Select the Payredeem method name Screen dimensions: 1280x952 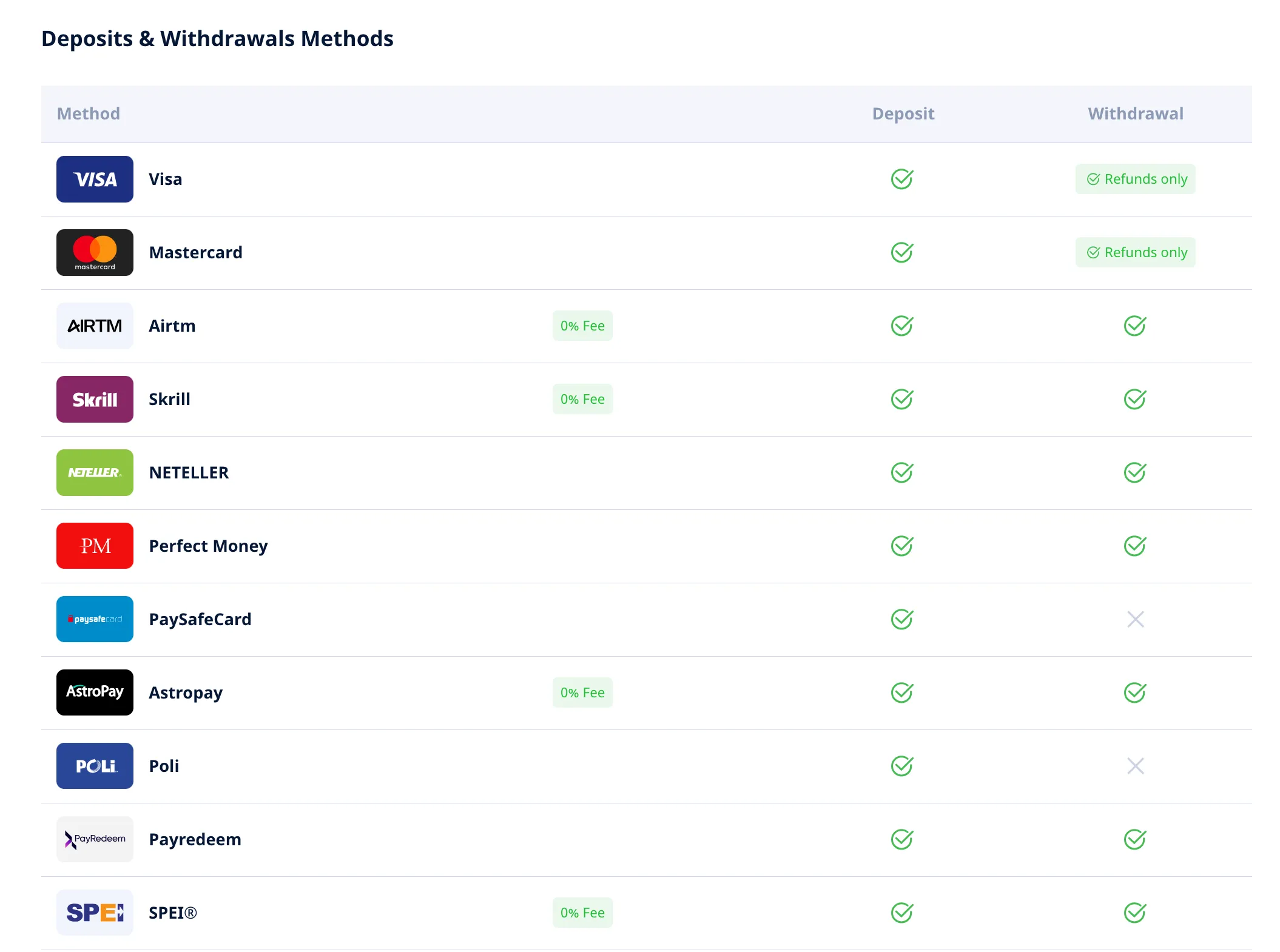195,840
